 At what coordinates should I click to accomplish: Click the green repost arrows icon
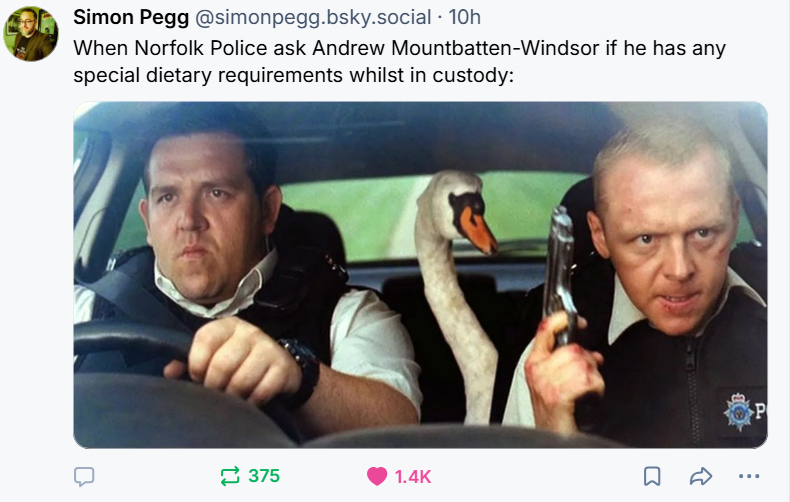pyautogui.click(x=230, y=476)
